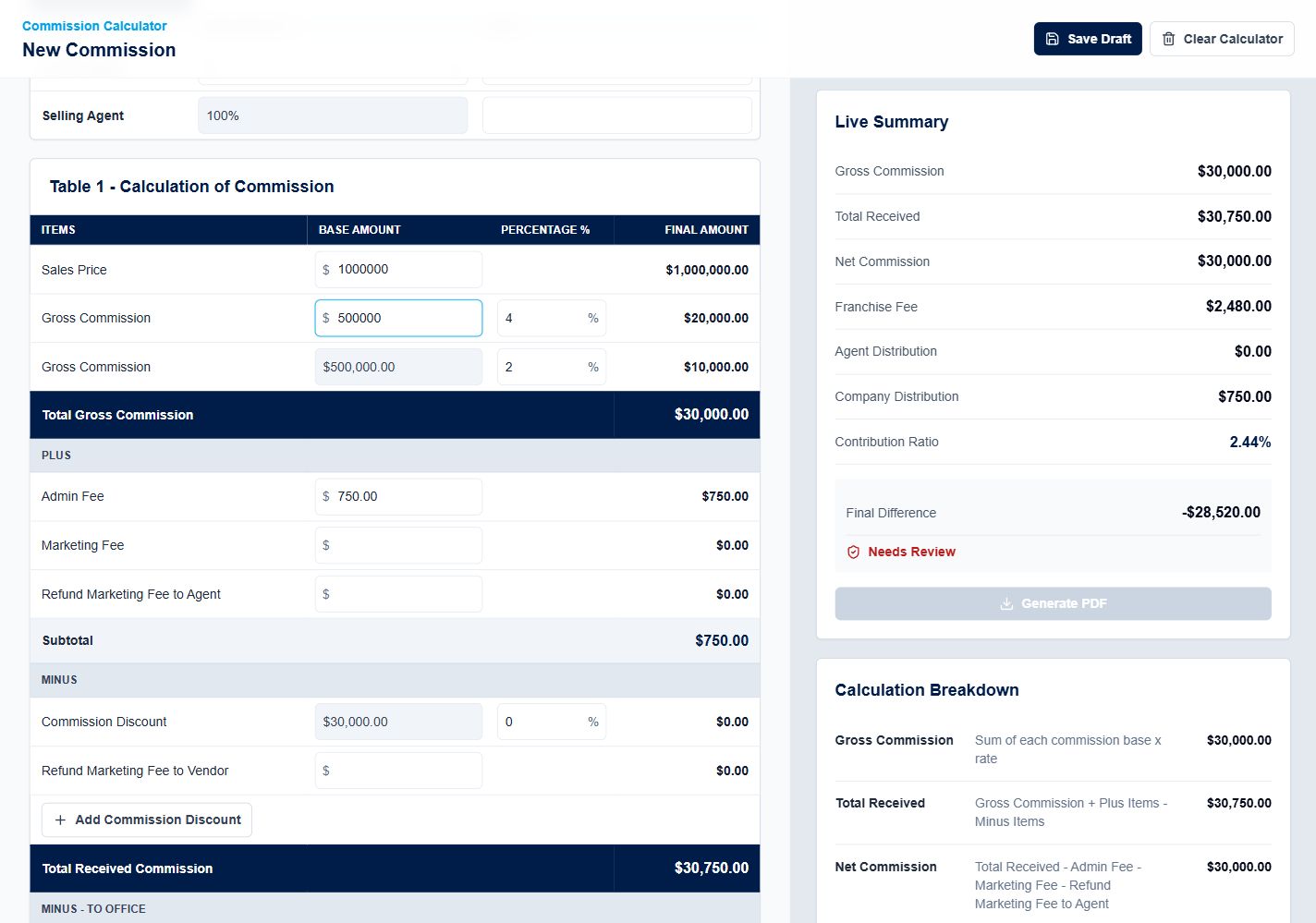Click the disabled $500,000.00 base amount field
Viewport: 1316px width, 923px height.
pyautogui.click(x=398, y=367)
